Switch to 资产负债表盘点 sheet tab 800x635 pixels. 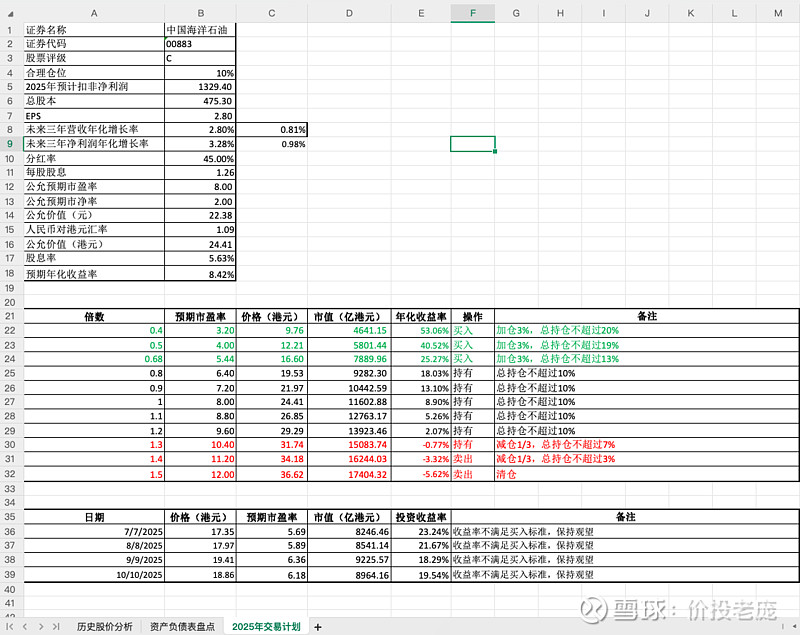tap(182, 626)
